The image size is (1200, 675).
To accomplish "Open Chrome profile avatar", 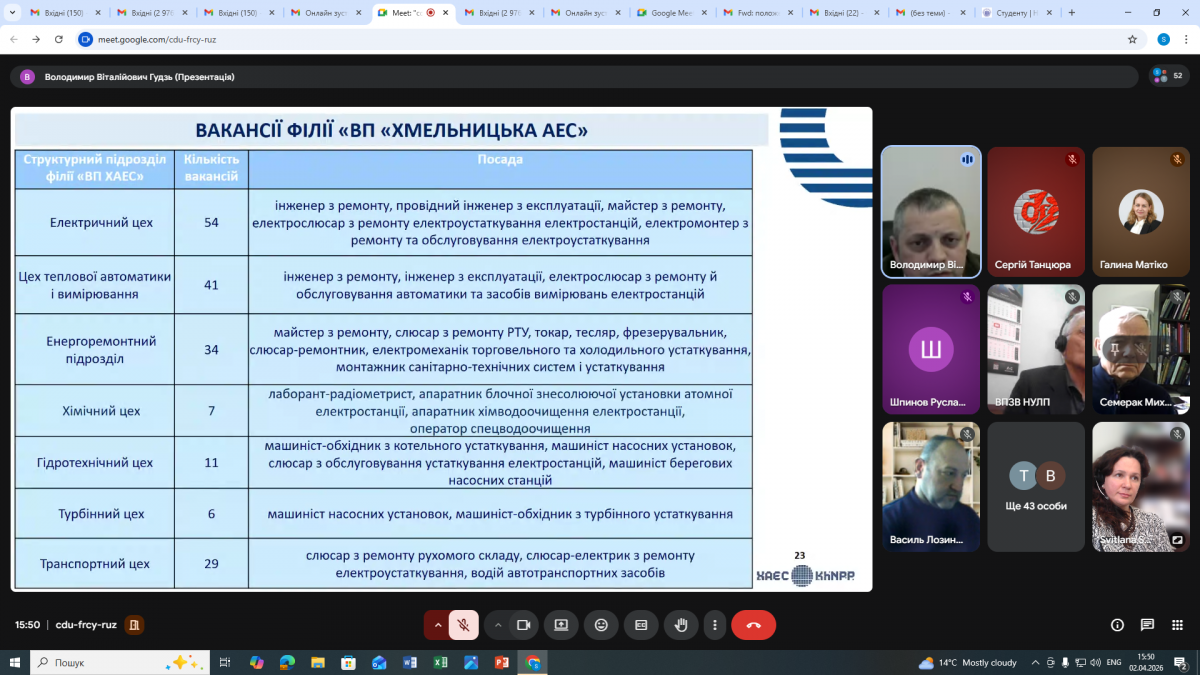I will point(1163,39).
